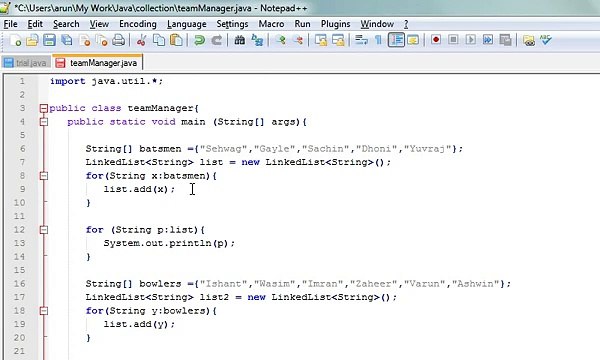Toggle Show All Characters pilcrow icon
Viewport: 600px width, 360px height.
pyautogui.click(x=378, y=40)
